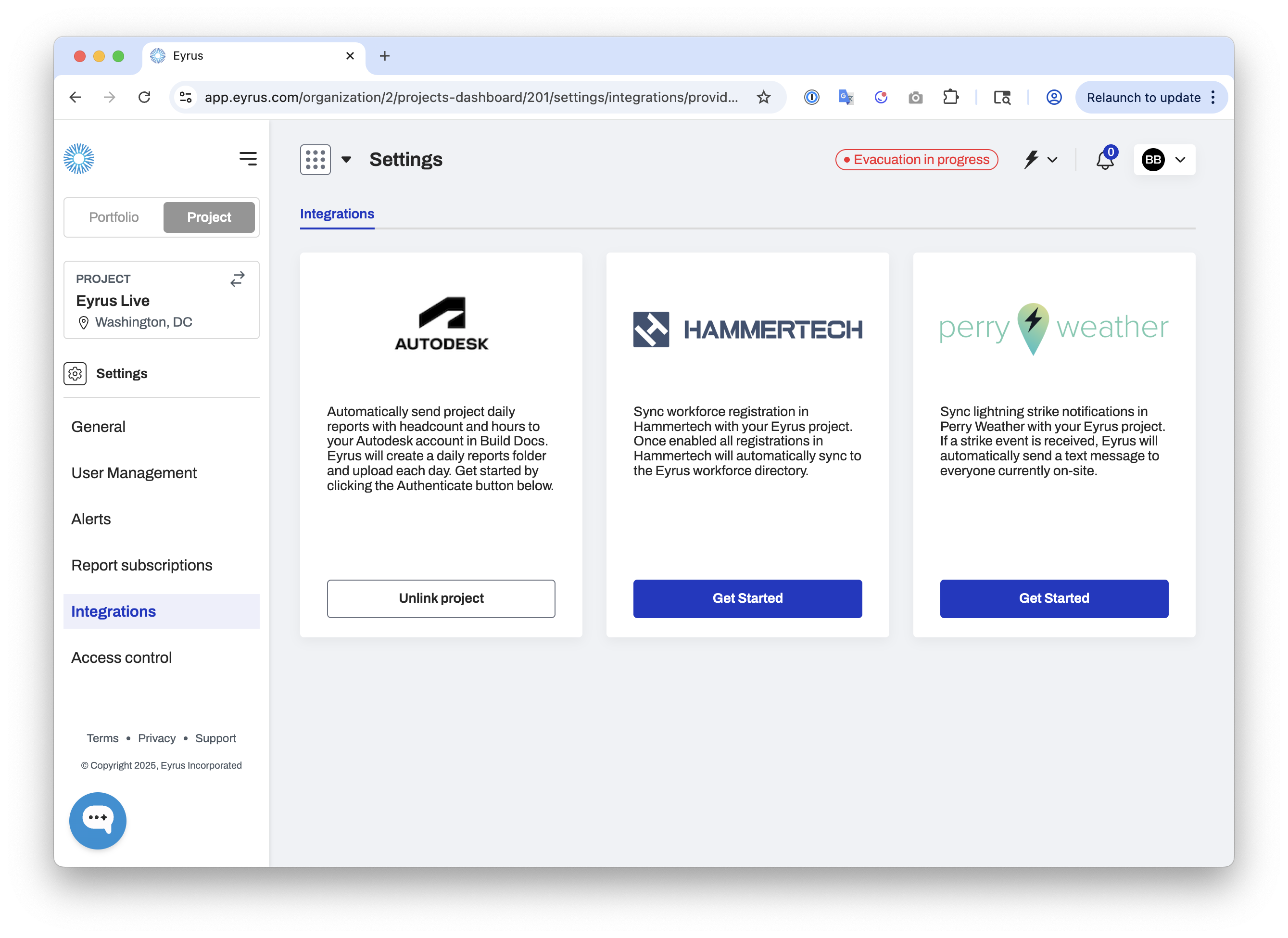The height and width of the screenshot is (938, 1288).
Task: Click the project switch arrows icon
Action: [x=238, y=279]
